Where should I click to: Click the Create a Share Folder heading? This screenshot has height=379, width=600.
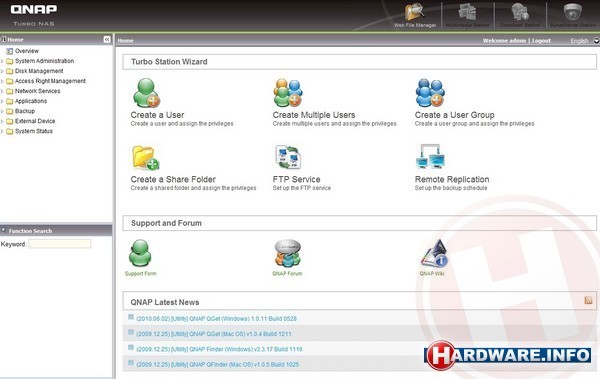[173, 179]
